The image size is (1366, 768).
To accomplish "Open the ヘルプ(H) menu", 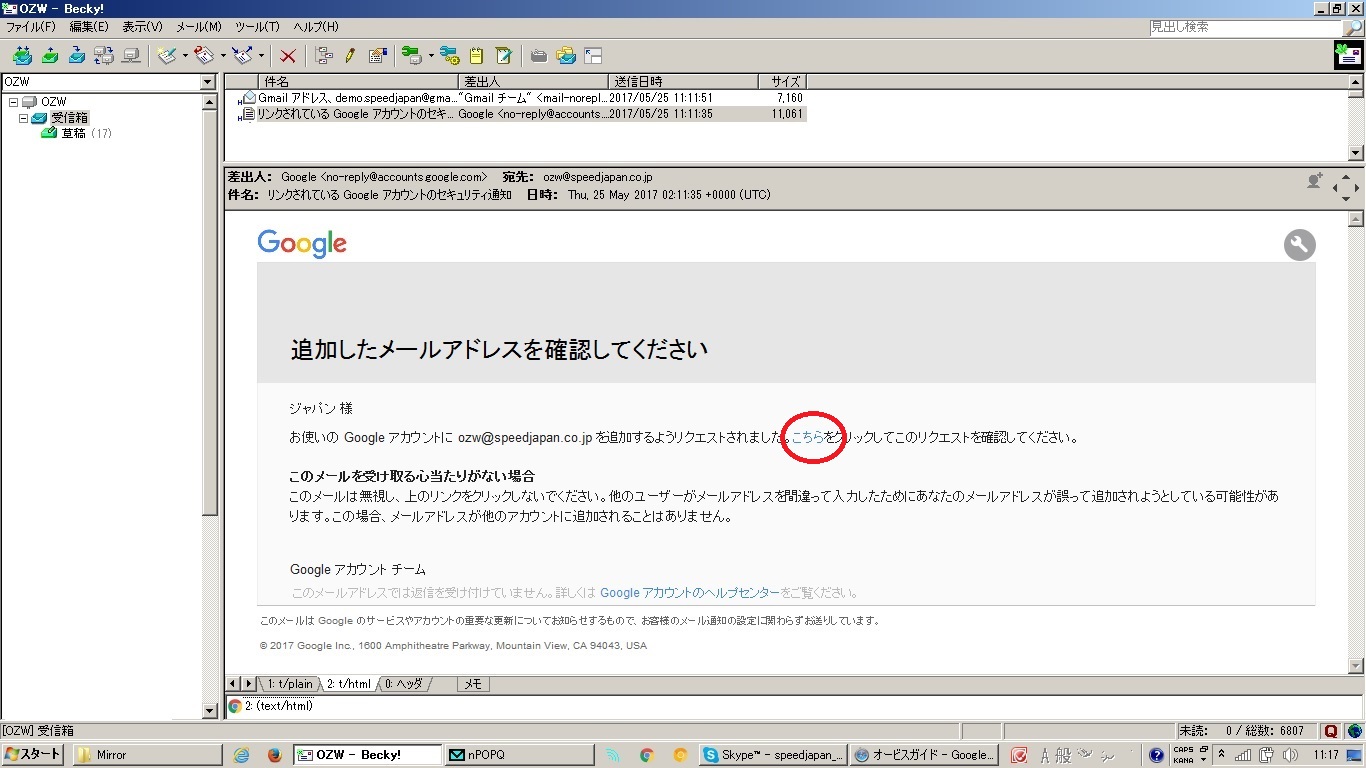I will 316,27.
